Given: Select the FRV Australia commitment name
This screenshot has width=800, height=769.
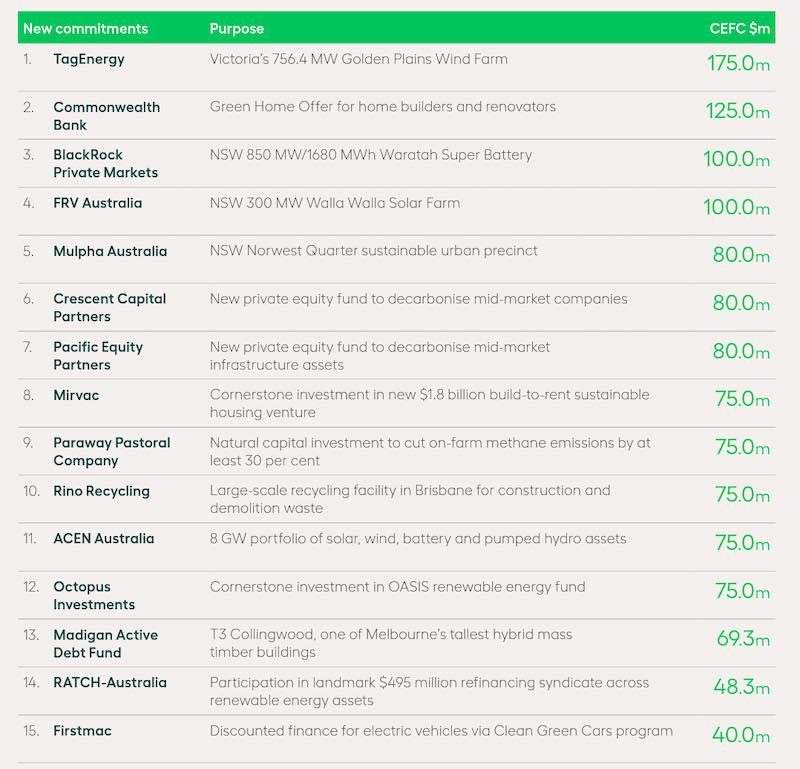Looking at the screenshot, I should [x=97, y=203].
